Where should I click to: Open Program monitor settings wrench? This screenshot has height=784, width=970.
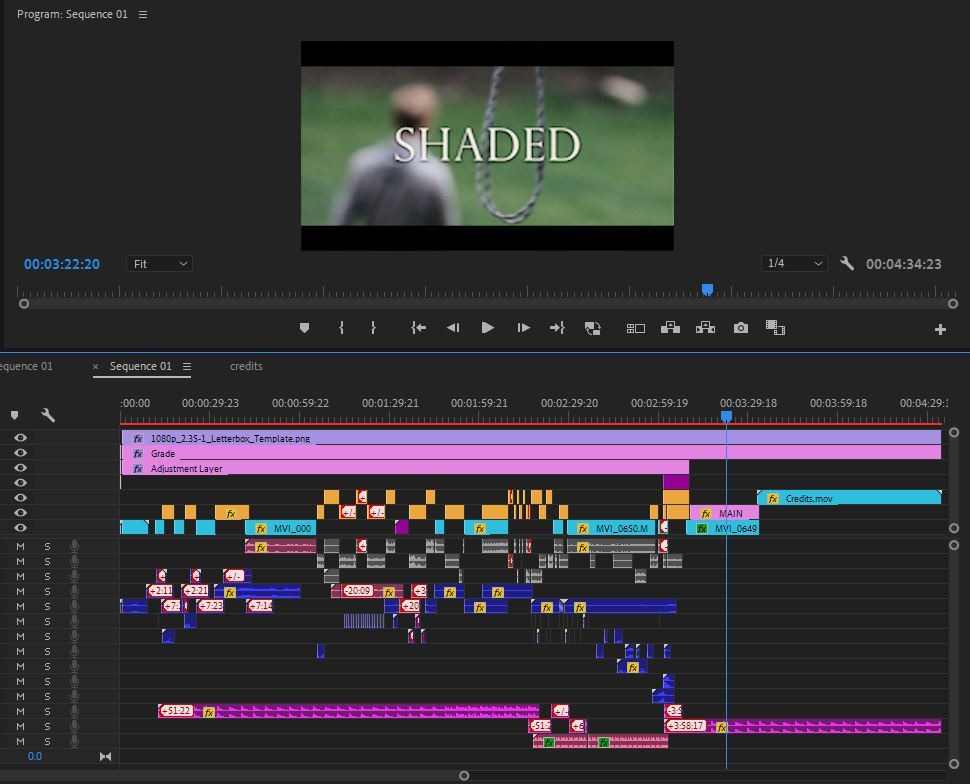pyautogui.click(x=847, y=264)
